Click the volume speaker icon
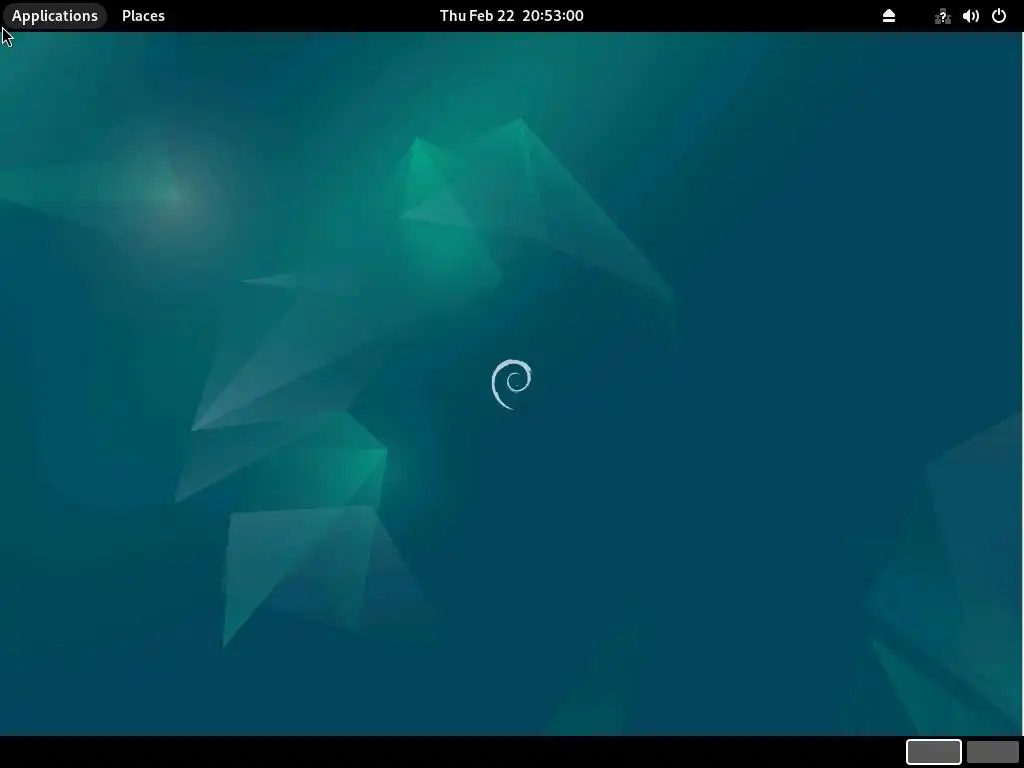The image size is (1024, 768). pos(970,16)
